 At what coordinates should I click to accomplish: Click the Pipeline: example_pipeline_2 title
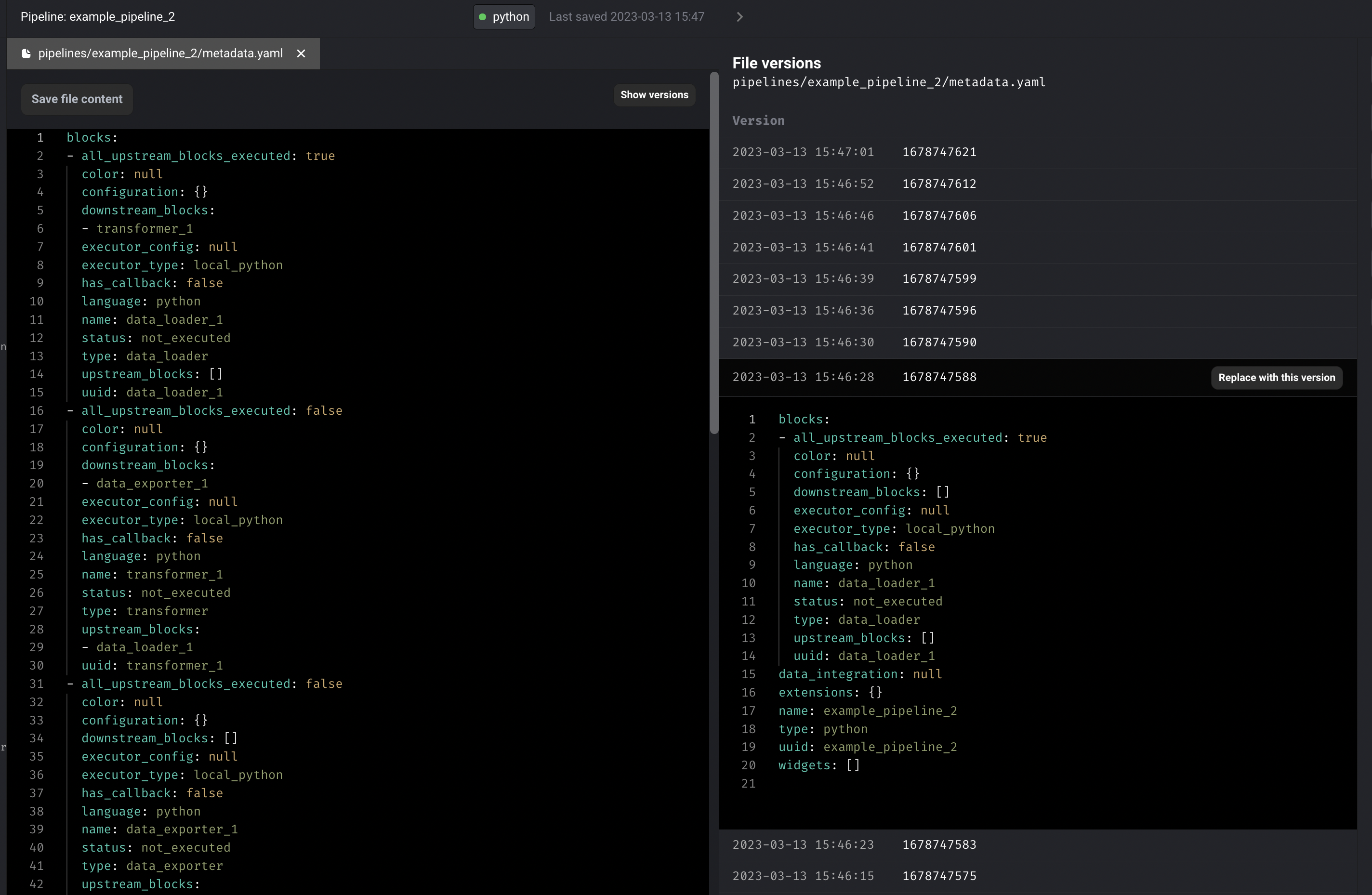(x=97, y=17)
